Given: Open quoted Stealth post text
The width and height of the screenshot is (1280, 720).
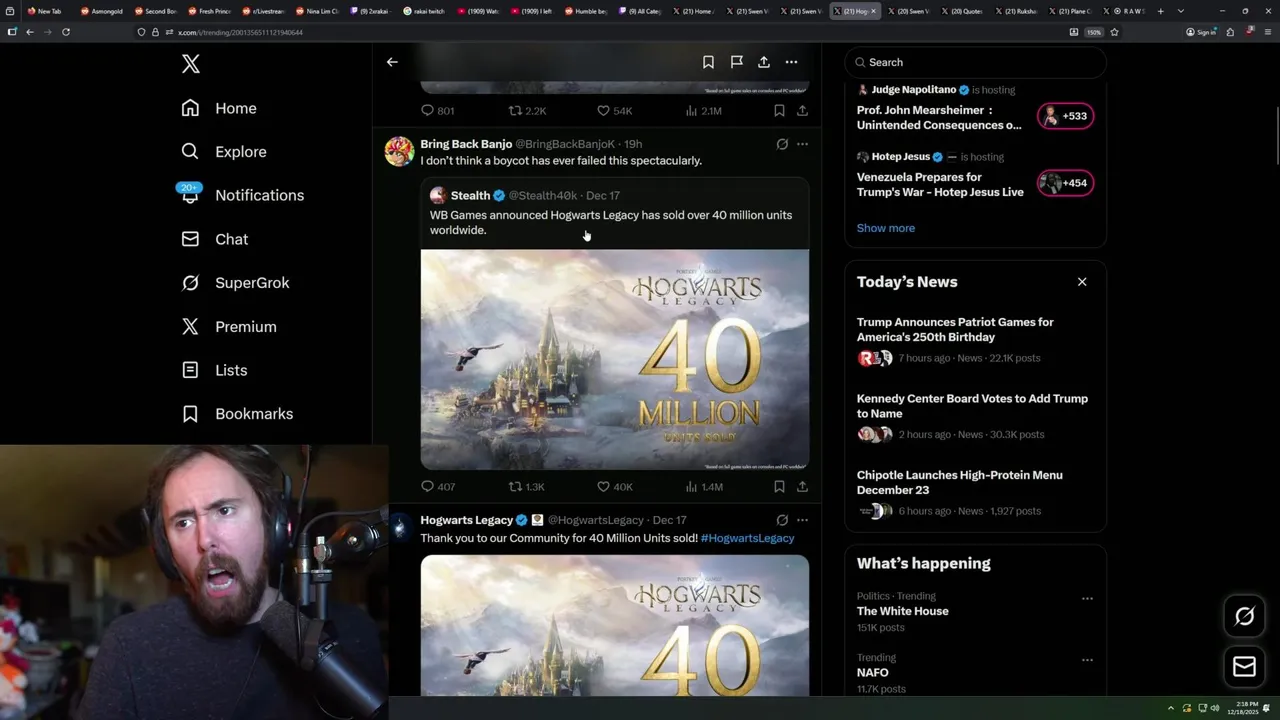Looking at the screenshot, I should click(x=611, y=222).
